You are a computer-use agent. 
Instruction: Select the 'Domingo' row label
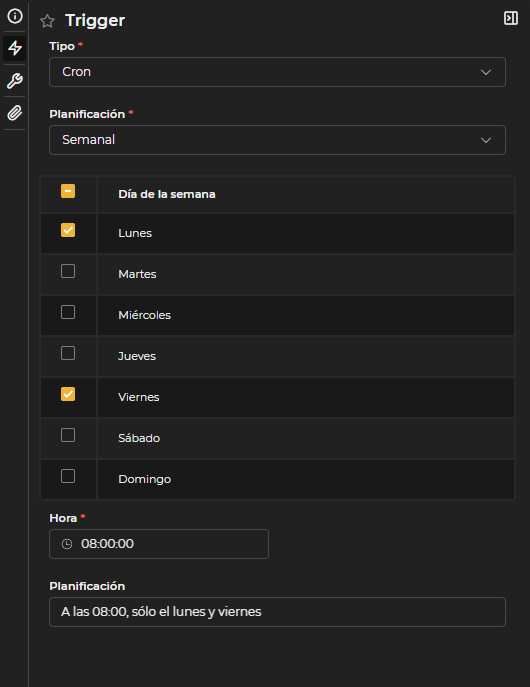(145, 479)
